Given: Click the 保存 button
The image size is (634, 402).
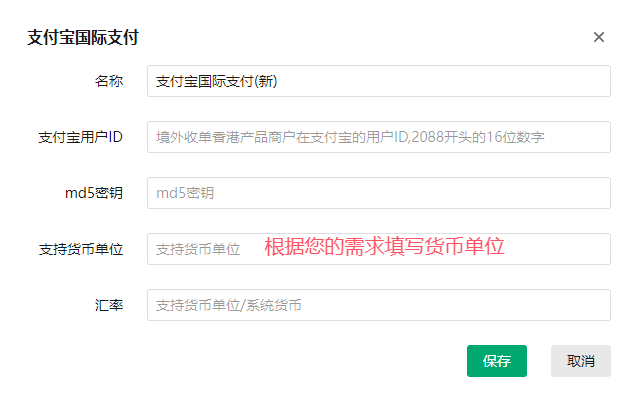Looking at the screenshot, I should point(497,361).
